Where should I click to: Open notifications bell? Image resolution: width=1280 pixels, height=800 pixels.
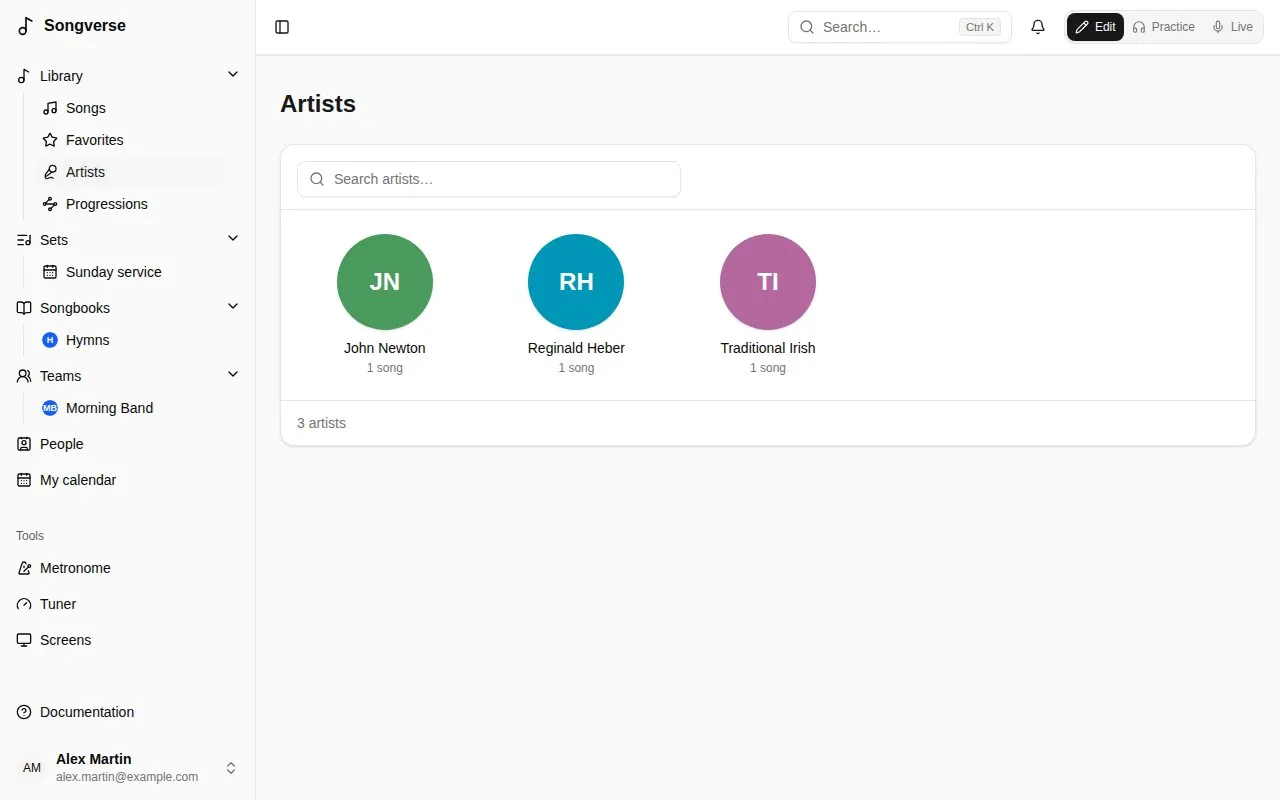point(1038,27)
